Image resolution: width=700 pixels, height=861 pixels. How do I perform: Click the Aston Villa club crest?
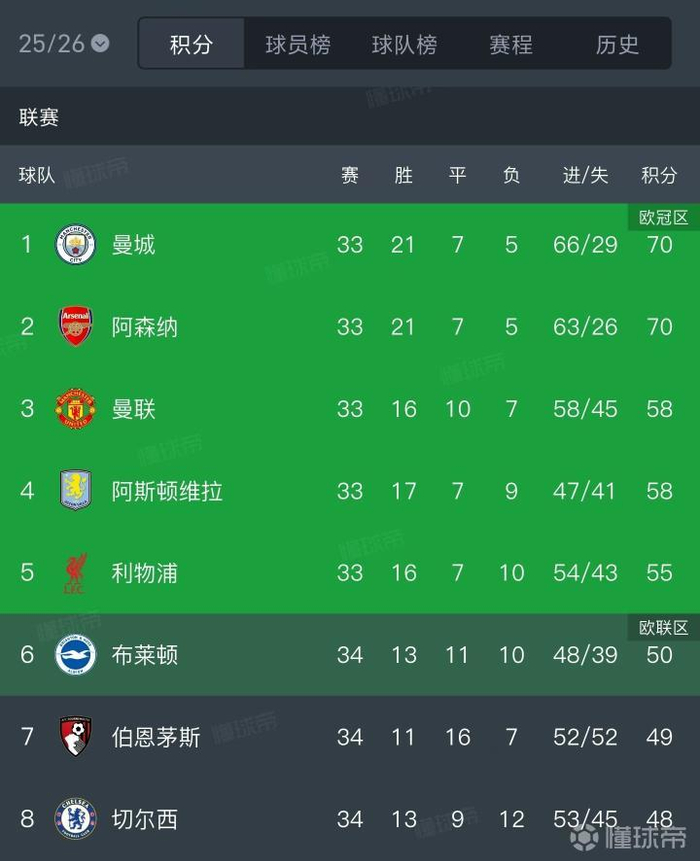[75, 491]
